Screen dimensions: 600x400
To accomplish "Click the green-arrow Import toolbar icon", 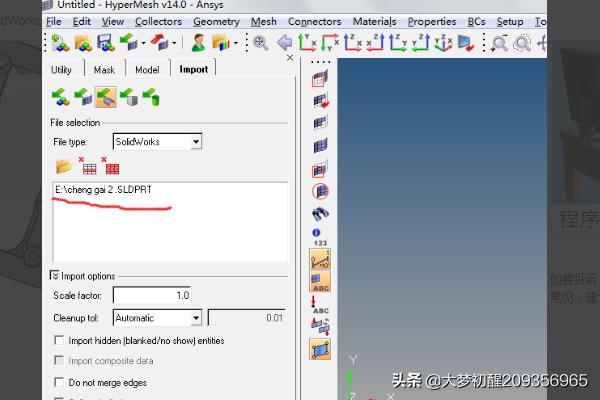I will click(129, 43).
